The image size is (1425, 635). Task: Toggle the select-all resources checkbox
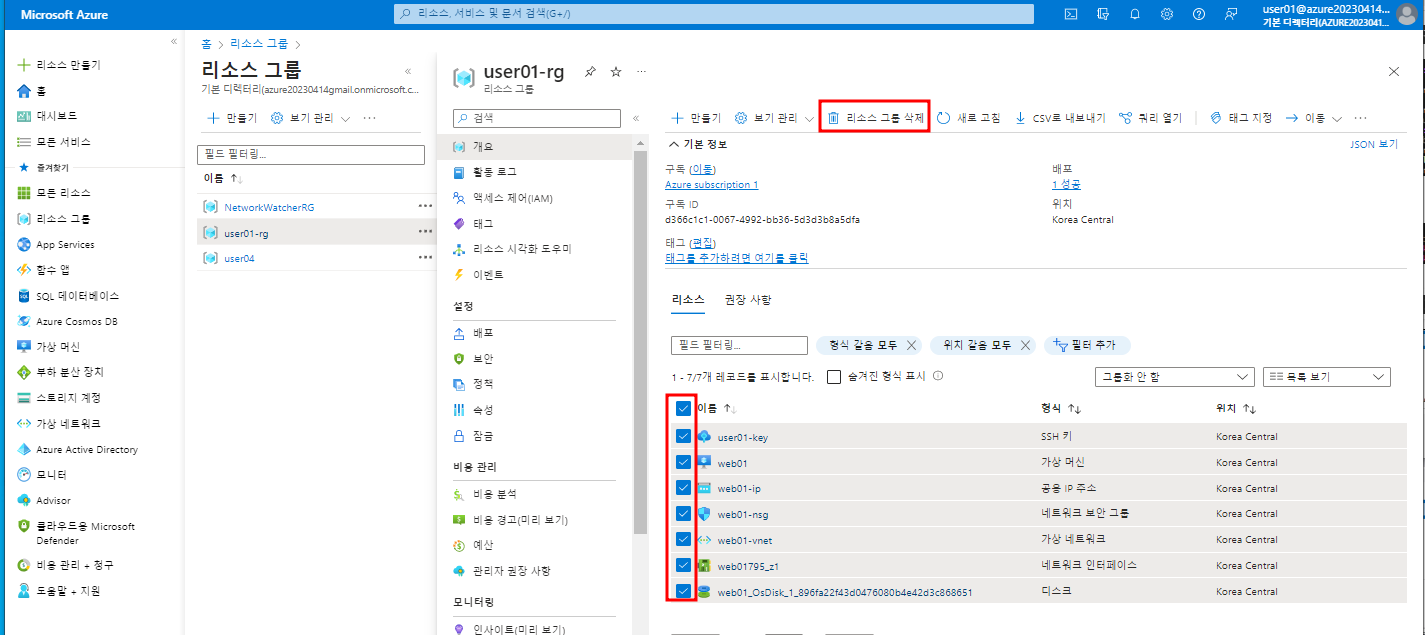tap(683, 408)
